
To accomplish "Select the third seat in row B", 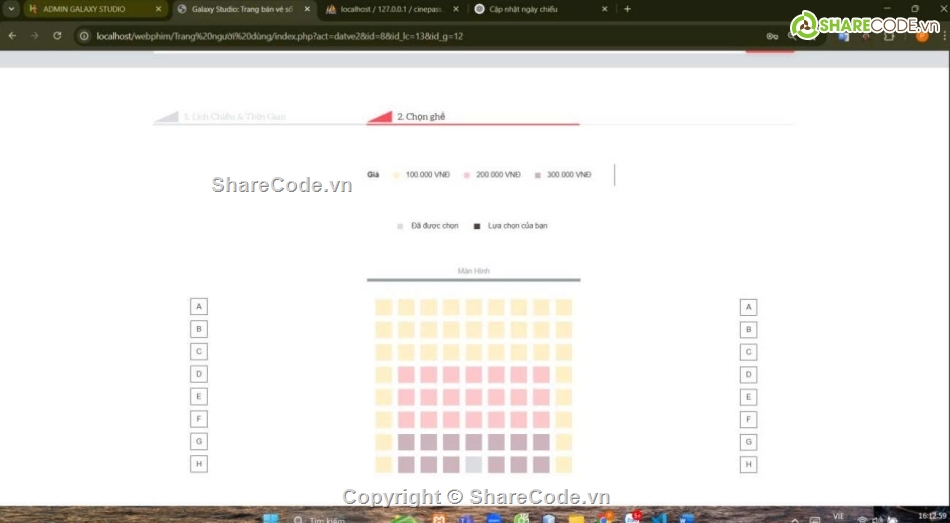I will click(428, 330).
